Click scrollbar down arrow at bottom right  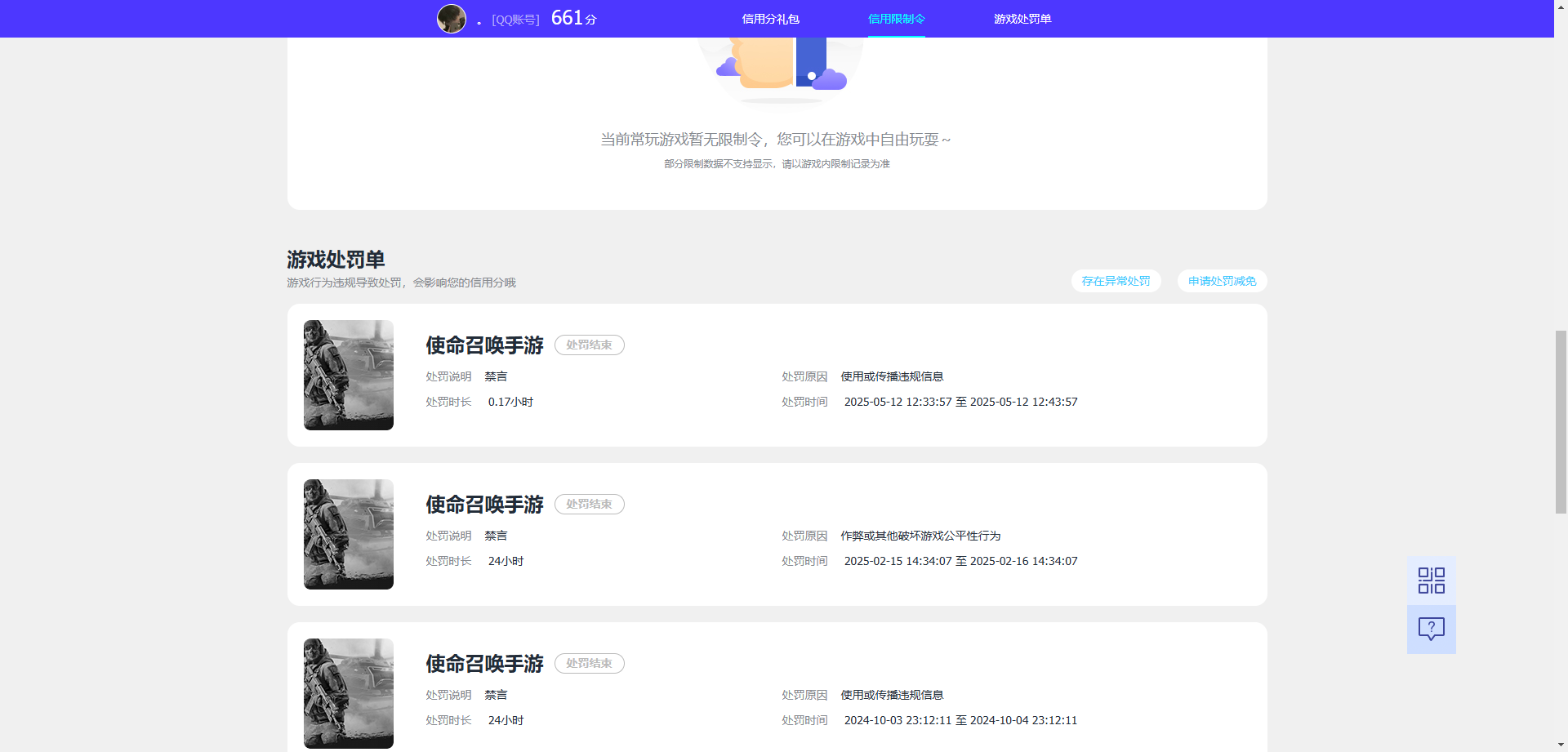[x=1561, y=745]
